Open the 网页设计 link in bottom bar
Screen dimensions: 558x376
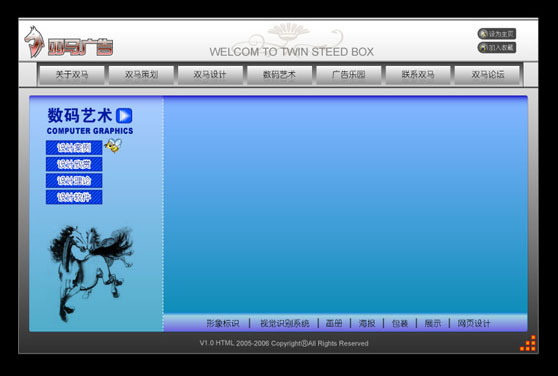click(x=474, y=323)
